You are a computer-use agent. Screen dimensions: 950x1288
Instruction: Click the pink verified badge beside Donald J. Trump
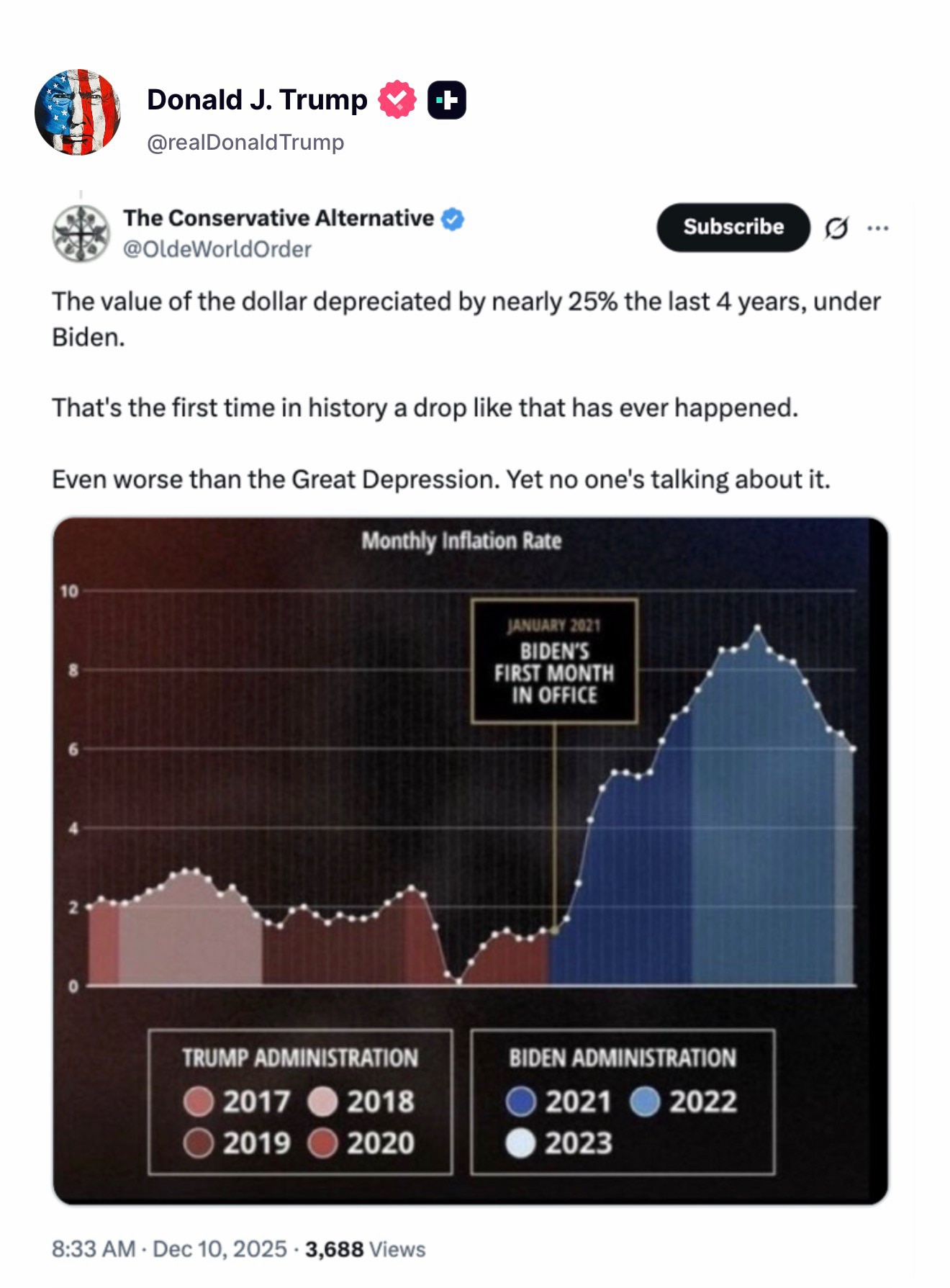coord(396,99)
